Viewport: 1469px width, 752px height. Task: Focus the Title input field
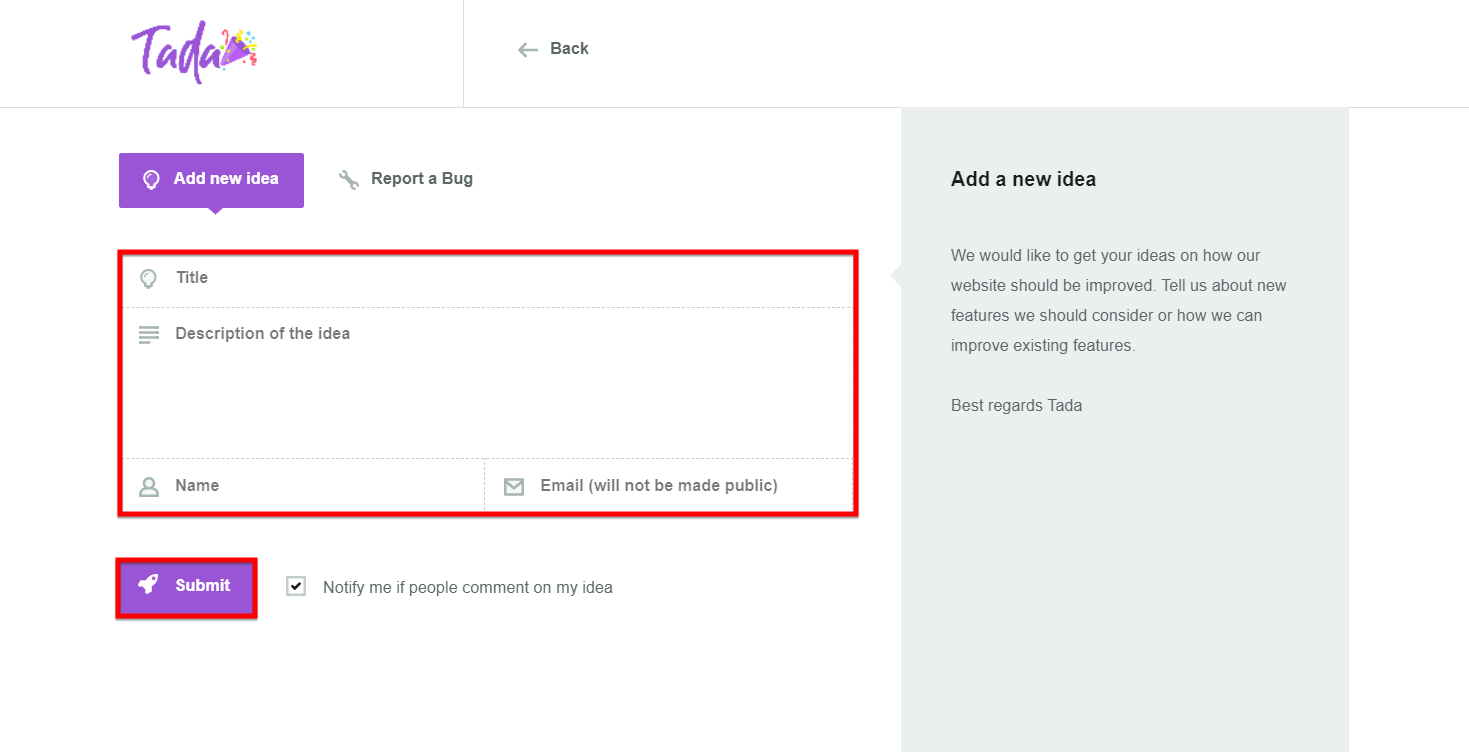click(487, 280)
